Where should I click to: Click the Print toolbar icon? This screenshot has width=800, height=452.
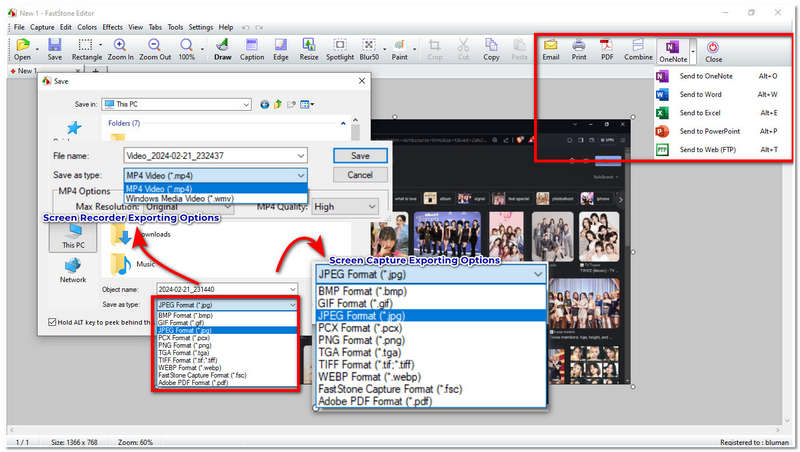tap(578, 49)
